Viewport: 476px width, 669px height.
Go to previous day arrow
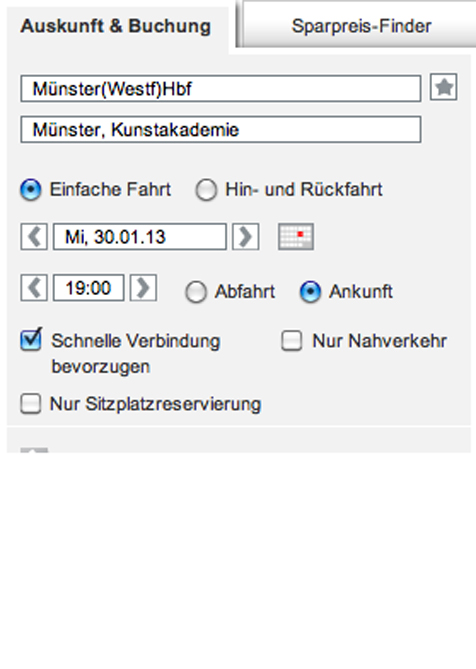tap(34, 236)
